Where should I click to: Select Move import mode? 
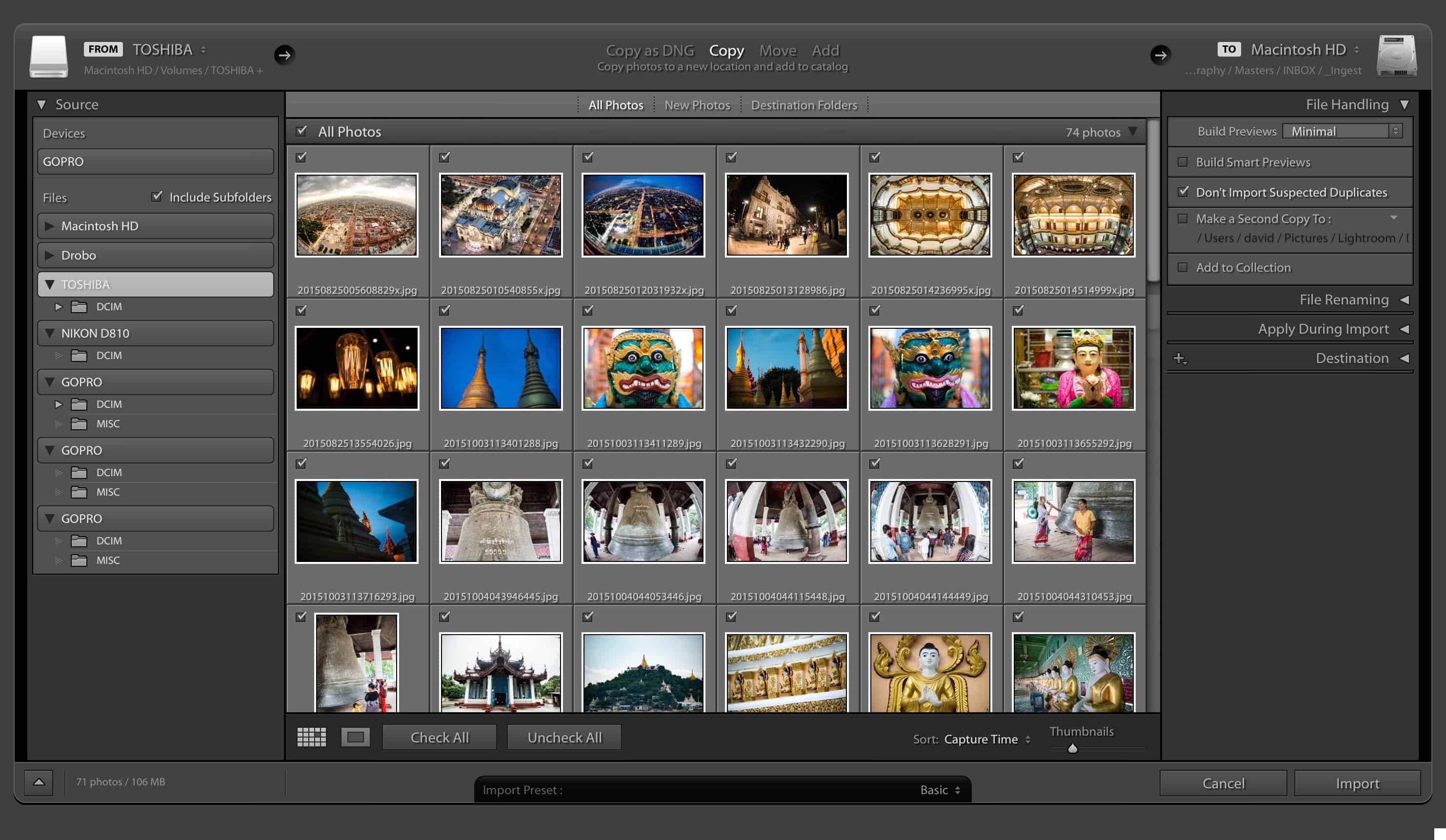coord(778,51)
